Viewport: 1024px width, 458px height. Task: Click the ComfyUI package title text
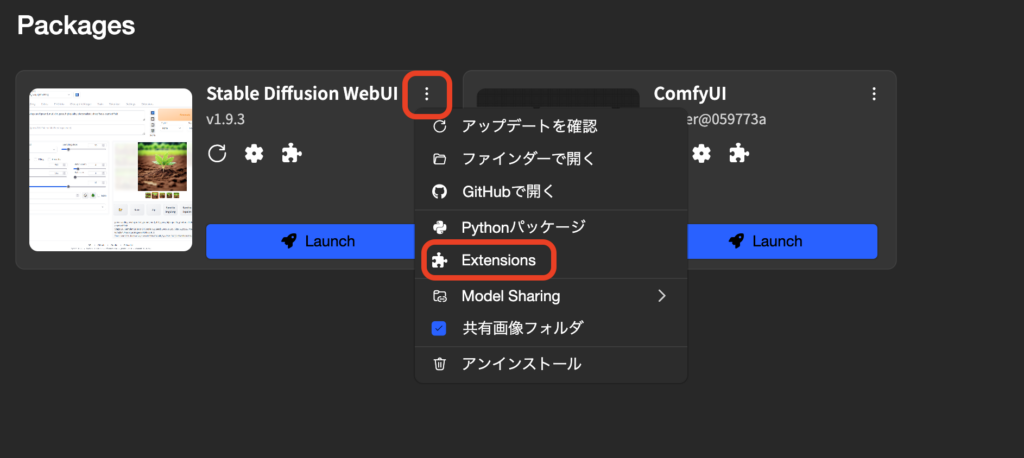click(x=690, y=94)
